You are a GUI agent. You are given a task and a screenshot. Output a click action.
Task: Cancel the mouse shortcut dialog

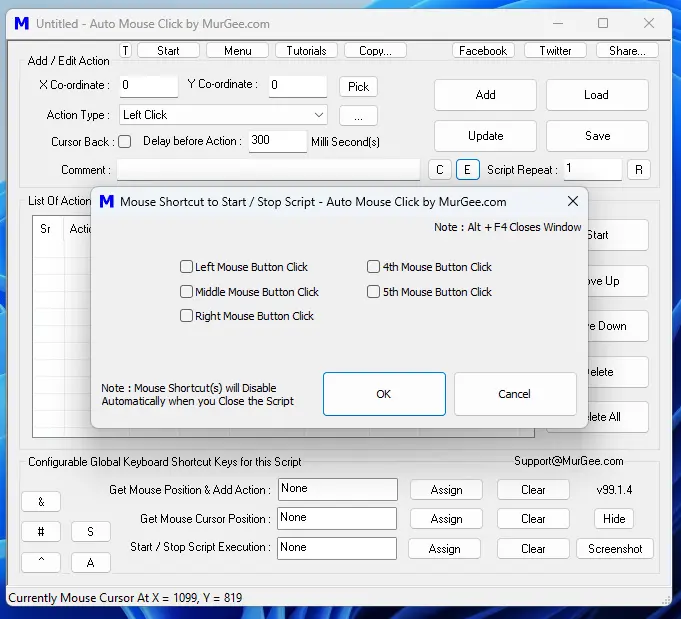pyautogui.click(x=515, y=394)
